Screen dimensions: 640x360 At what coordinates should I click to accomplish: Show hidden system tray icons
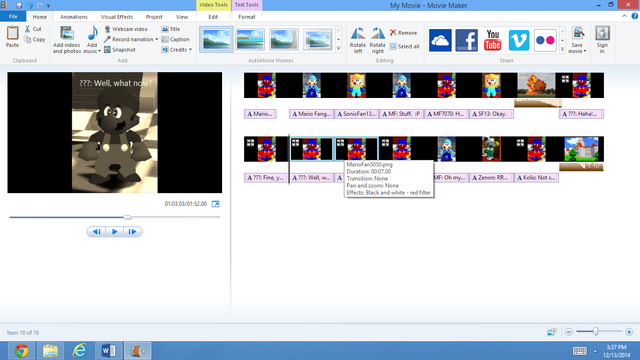595,351
